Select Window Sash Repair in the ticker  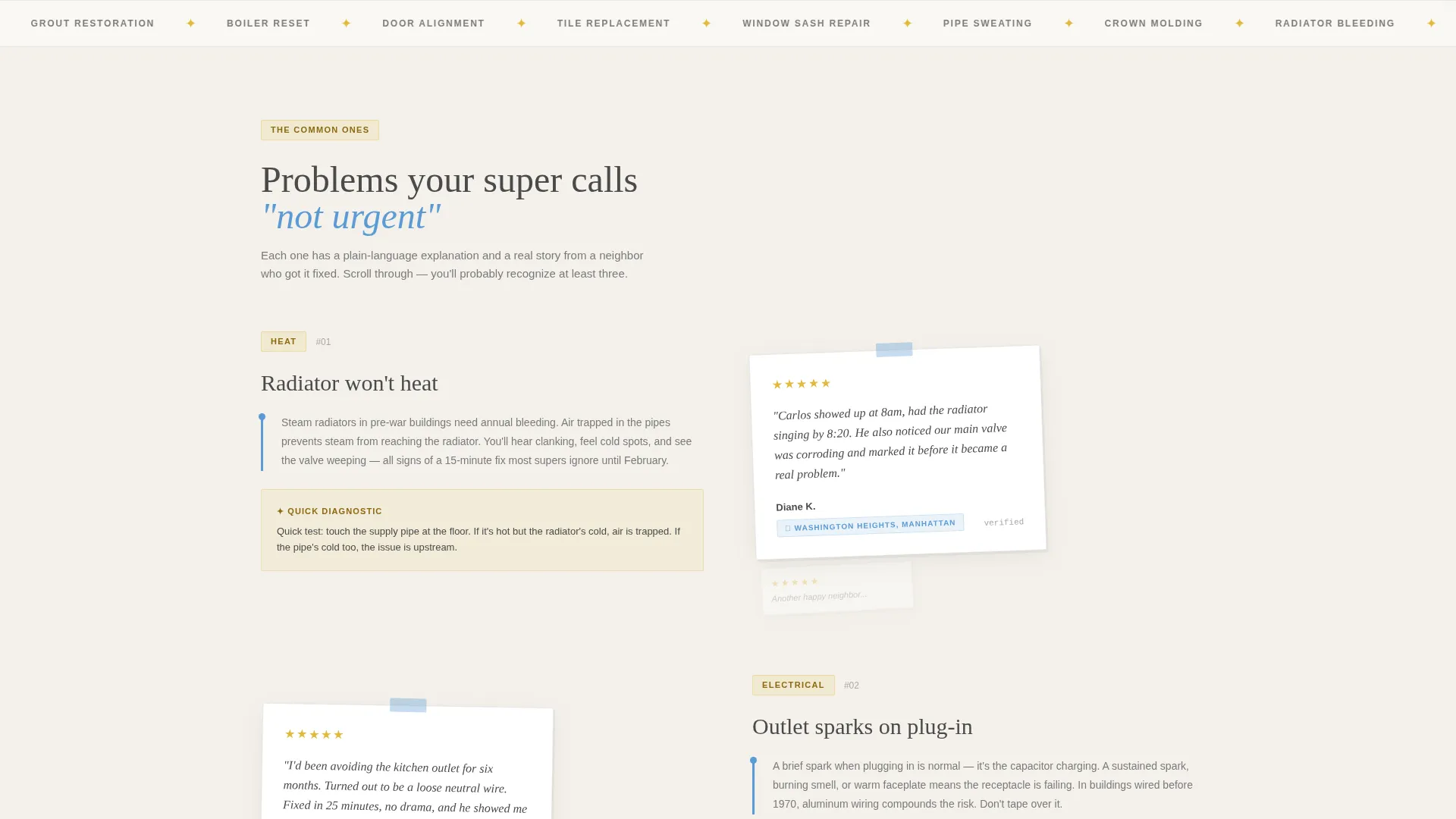(806, 24)
